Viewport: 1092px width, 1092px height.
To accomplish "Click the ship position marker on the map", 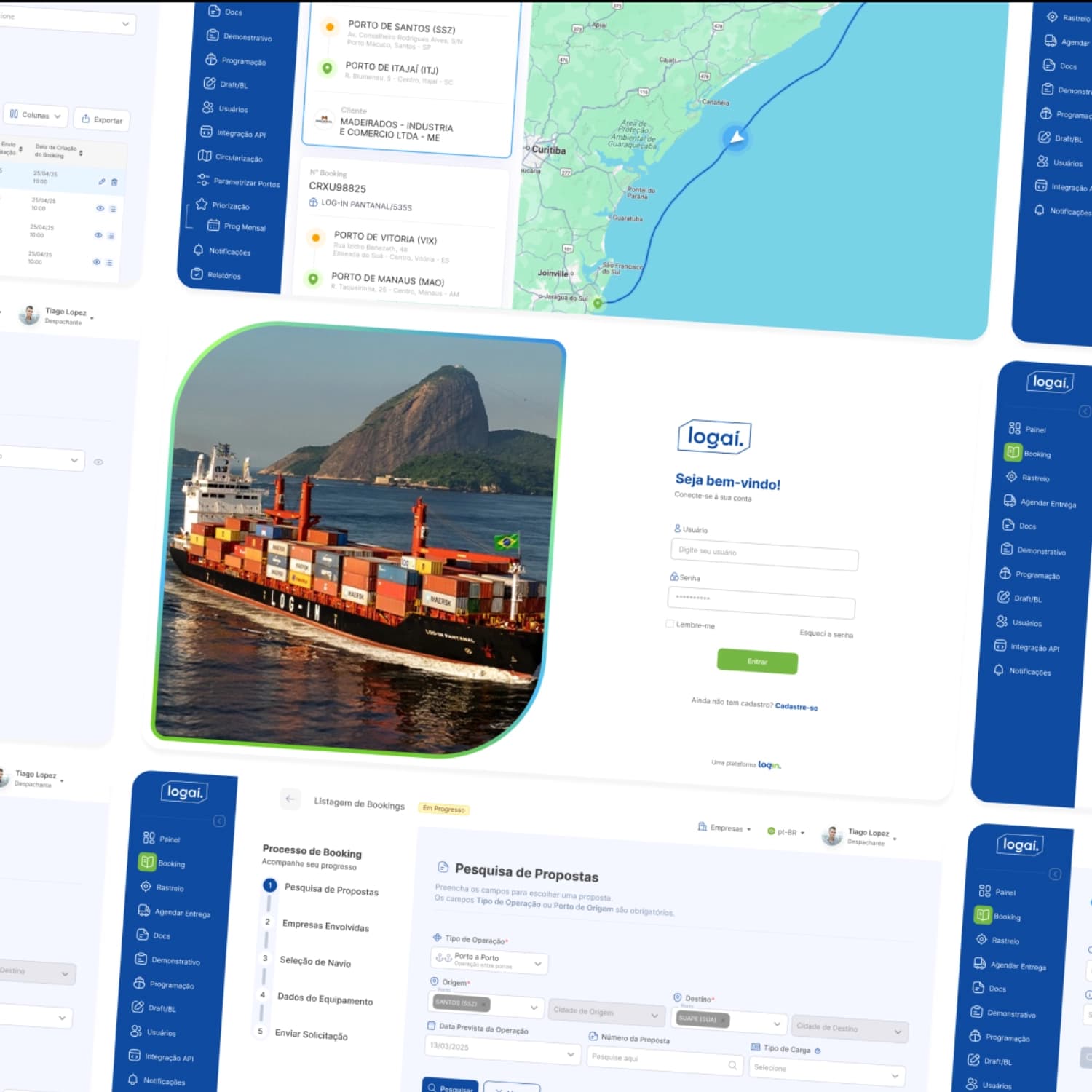I will [x=736, y=138].
